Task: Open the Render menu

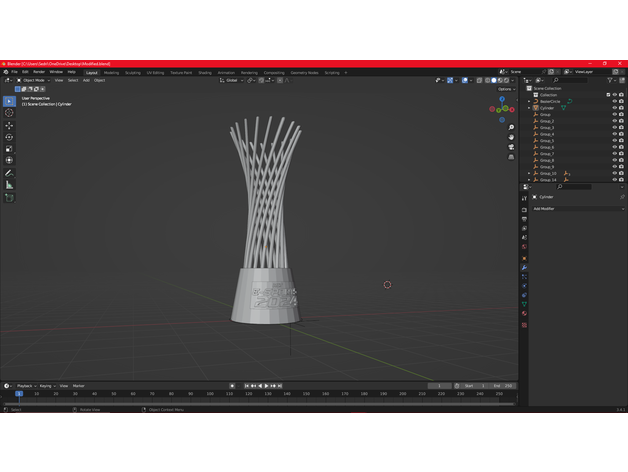Action: coord(39,72)
